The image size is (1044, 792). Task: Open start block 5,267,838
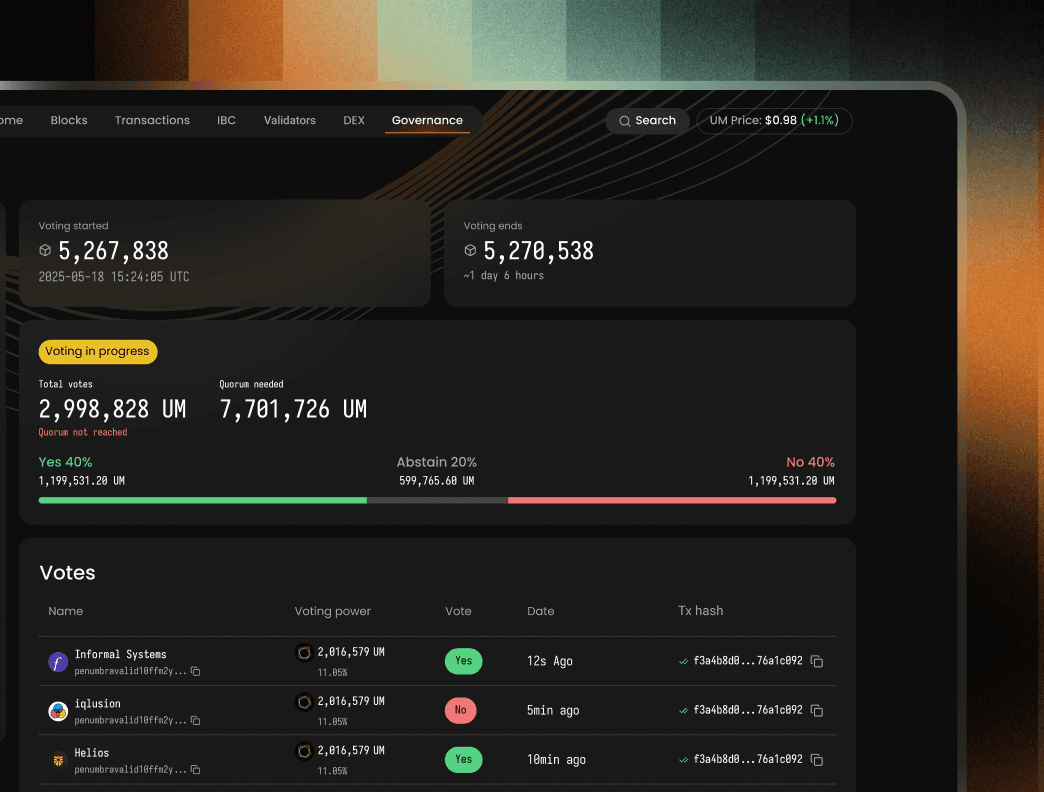click(113, 251)
